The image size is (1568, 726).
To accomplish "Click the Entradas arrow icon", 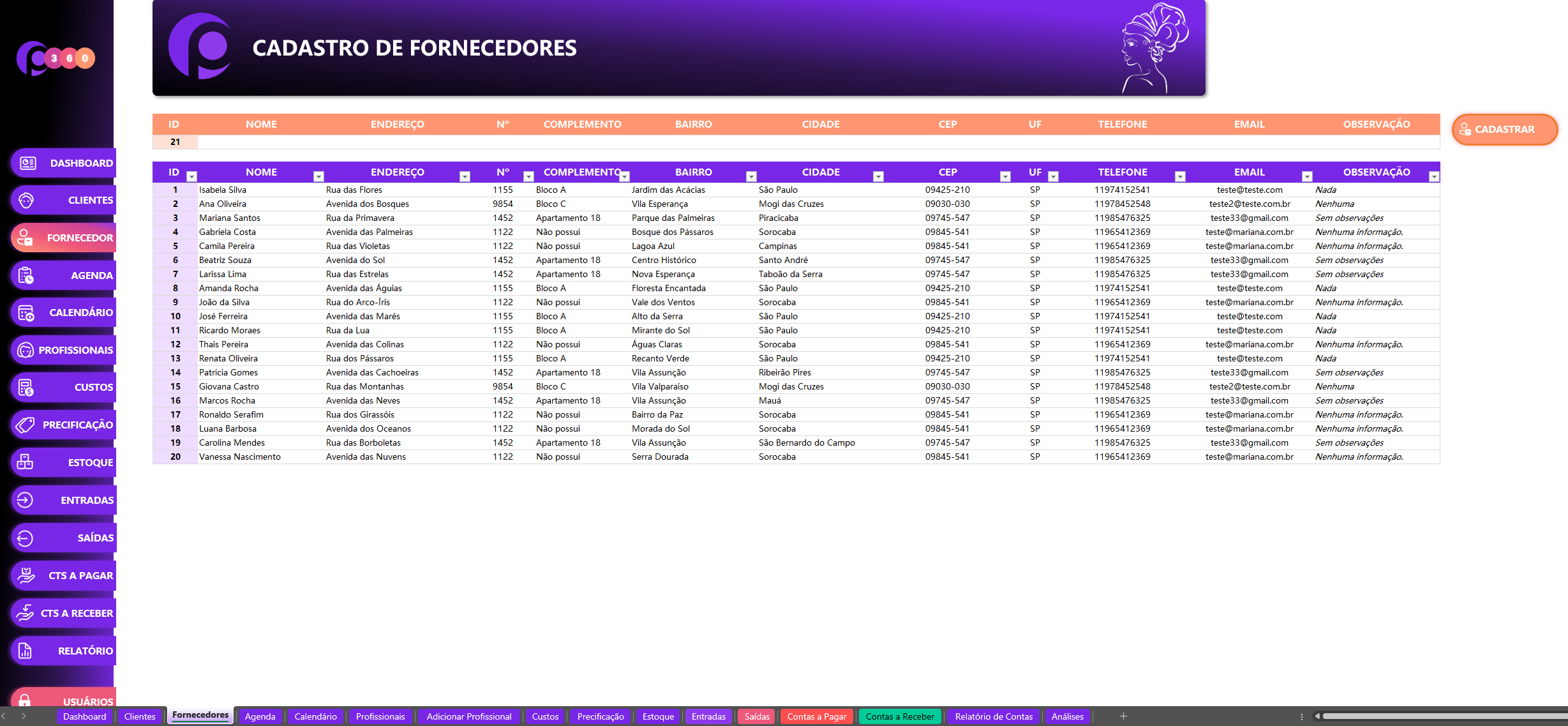I will [x=26, y=500].
